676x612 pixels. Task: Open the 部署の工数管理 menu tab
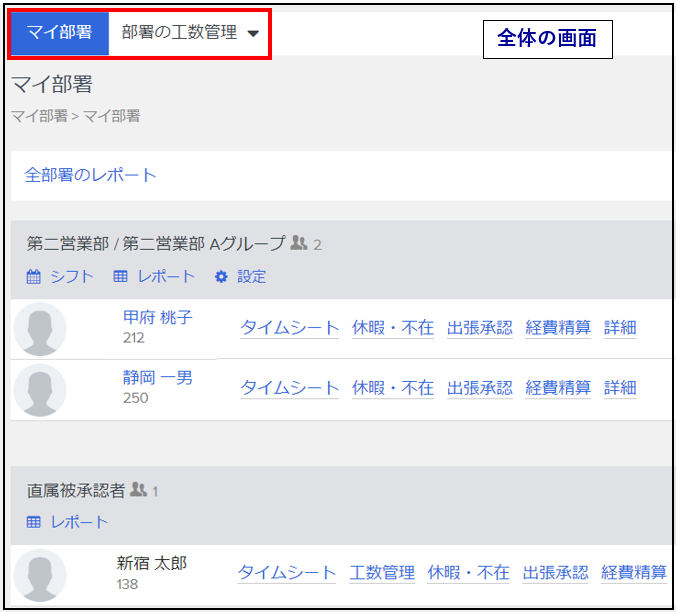(x=180, y=33)
